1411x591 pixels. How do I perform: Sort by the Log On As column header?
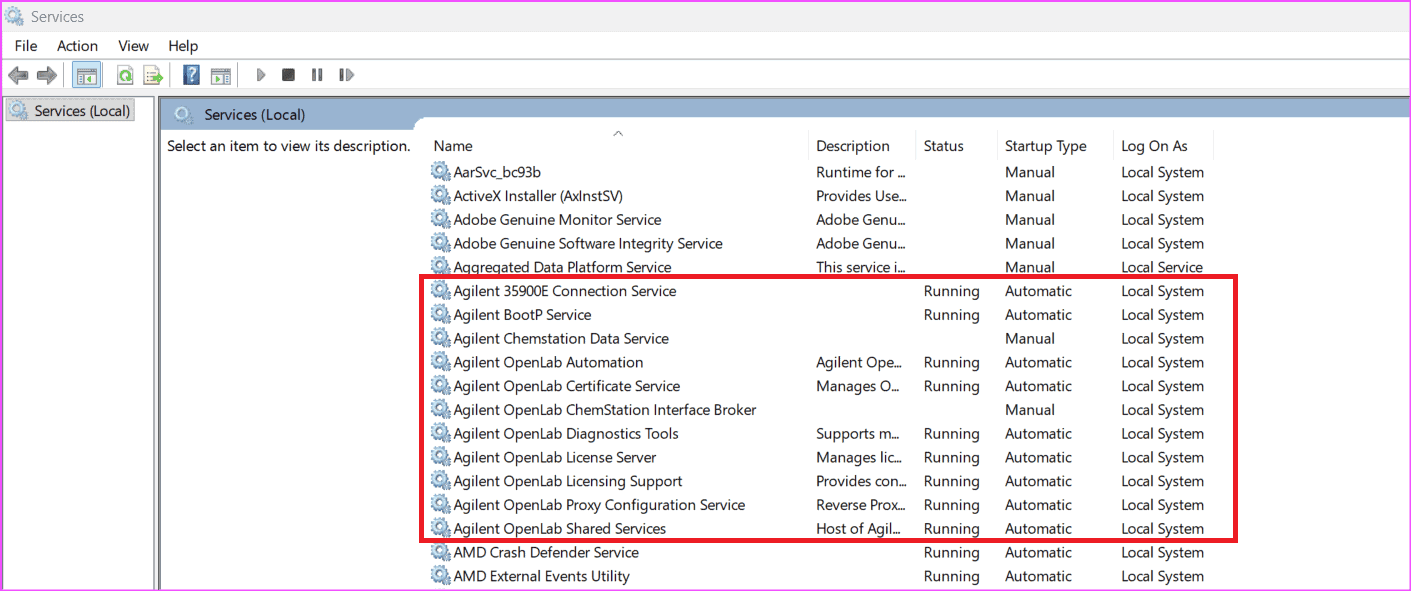click(x=1154, y=146)
